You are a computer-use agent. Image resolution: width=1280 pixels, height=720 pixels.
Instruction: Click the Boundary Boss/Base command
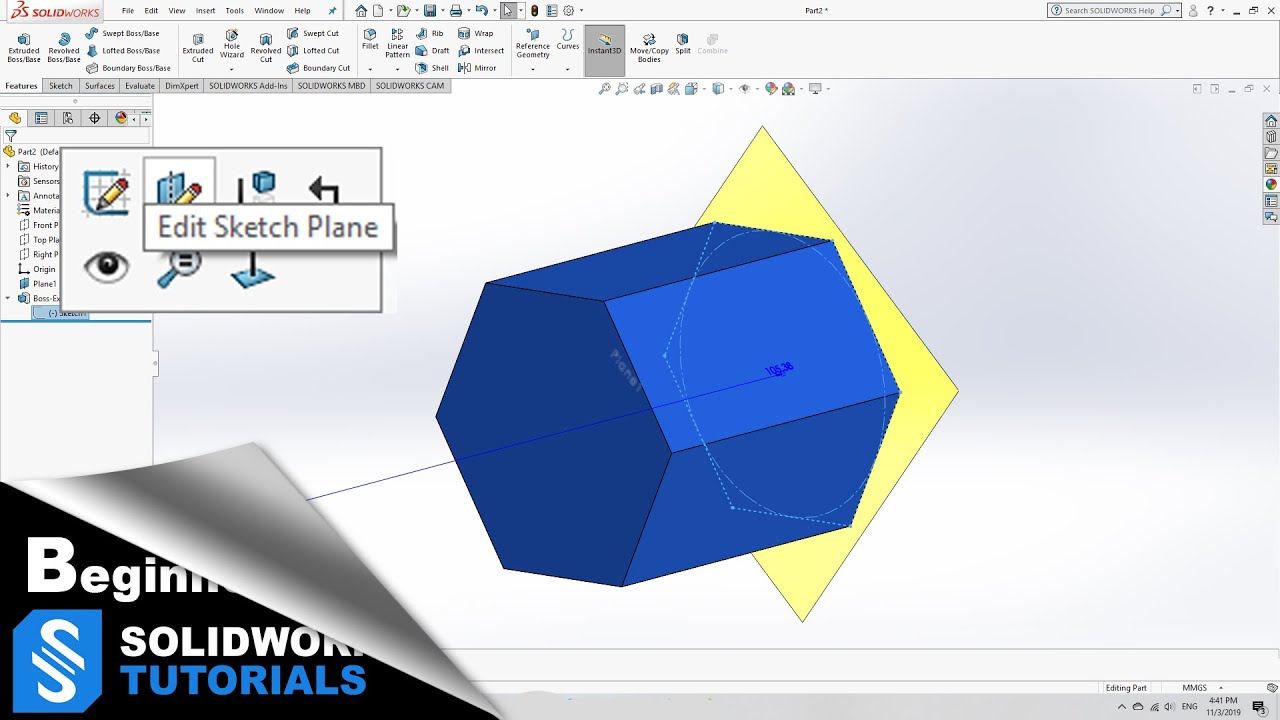click(129, 68)
